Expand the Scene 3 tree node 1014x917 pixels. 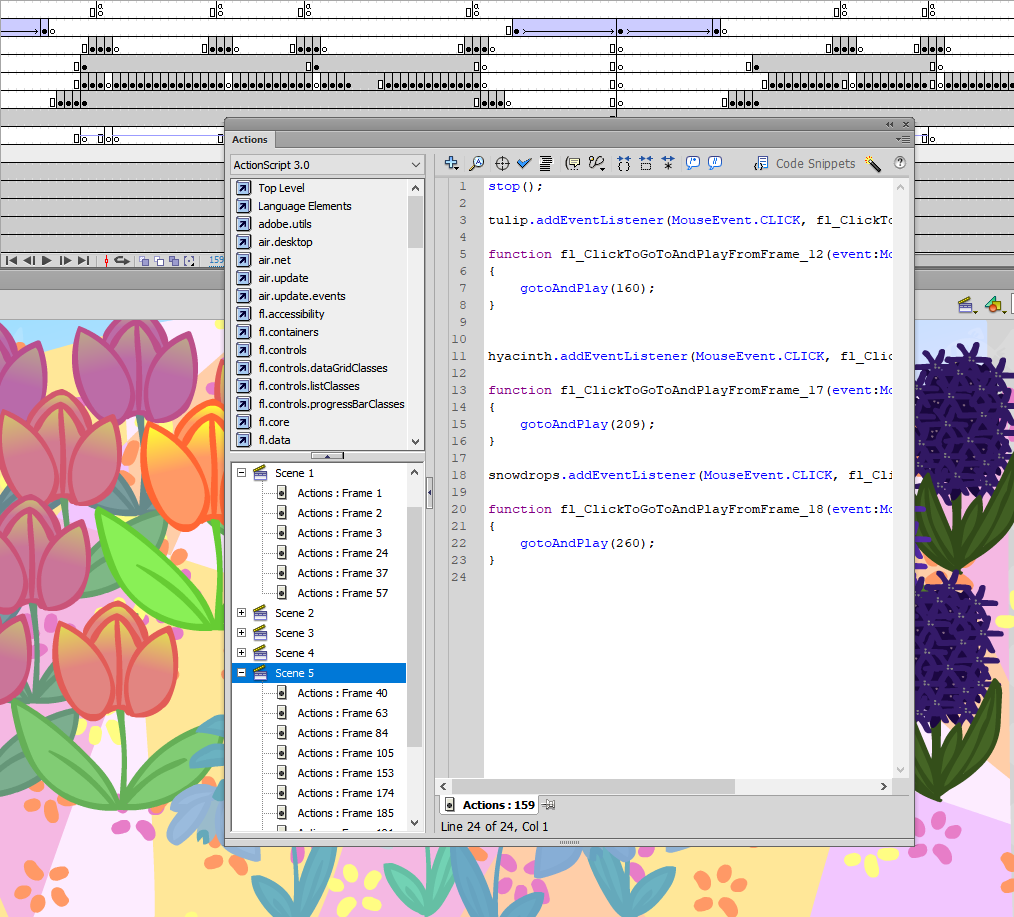[241, 632]
